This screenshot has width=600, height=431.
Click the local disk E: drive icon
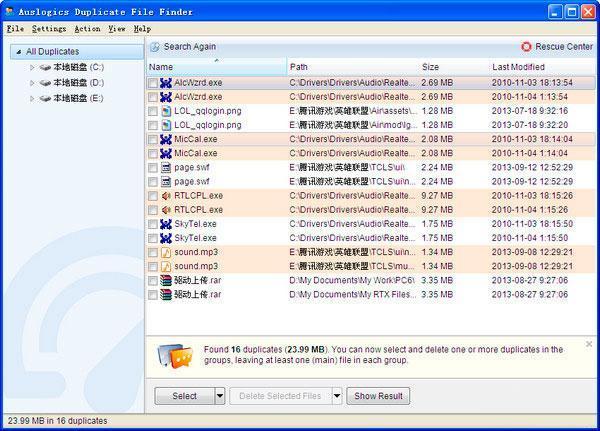point(45,98)
